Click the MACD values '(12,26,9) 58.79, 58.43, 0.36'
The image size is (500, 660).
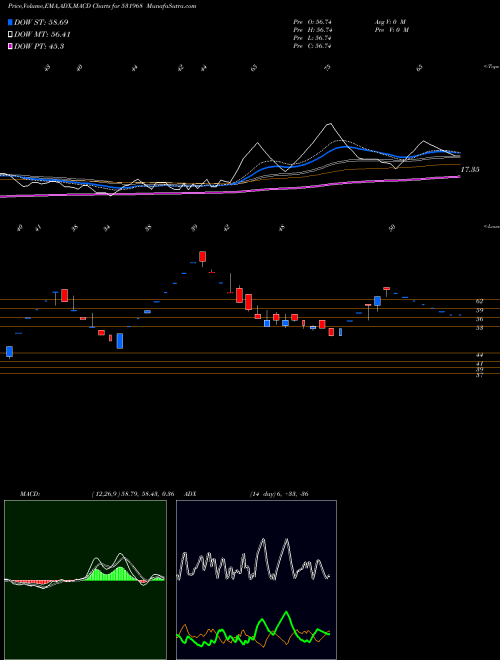pyautogui.click(x=133, y=494)
